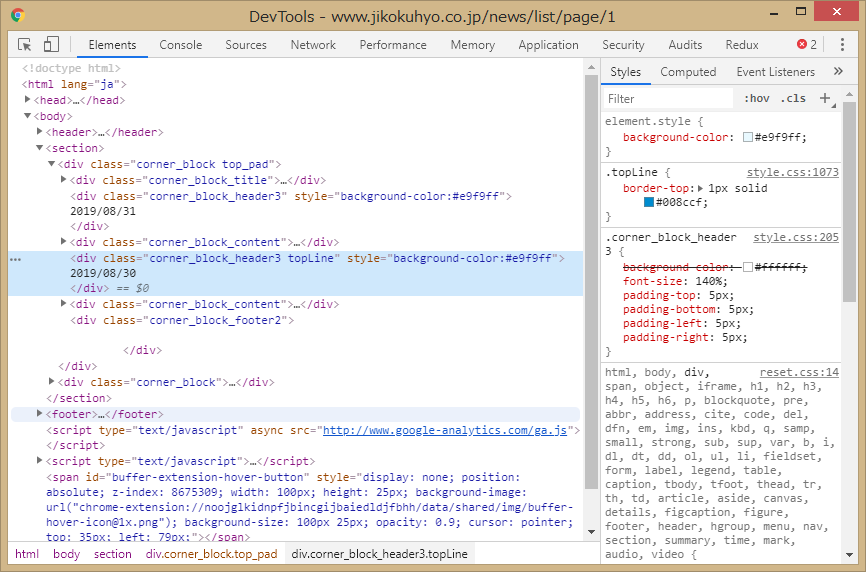Toggle the device toolbar icon
The width and height of the screenshot is (866, 572).
click(51, 45)
